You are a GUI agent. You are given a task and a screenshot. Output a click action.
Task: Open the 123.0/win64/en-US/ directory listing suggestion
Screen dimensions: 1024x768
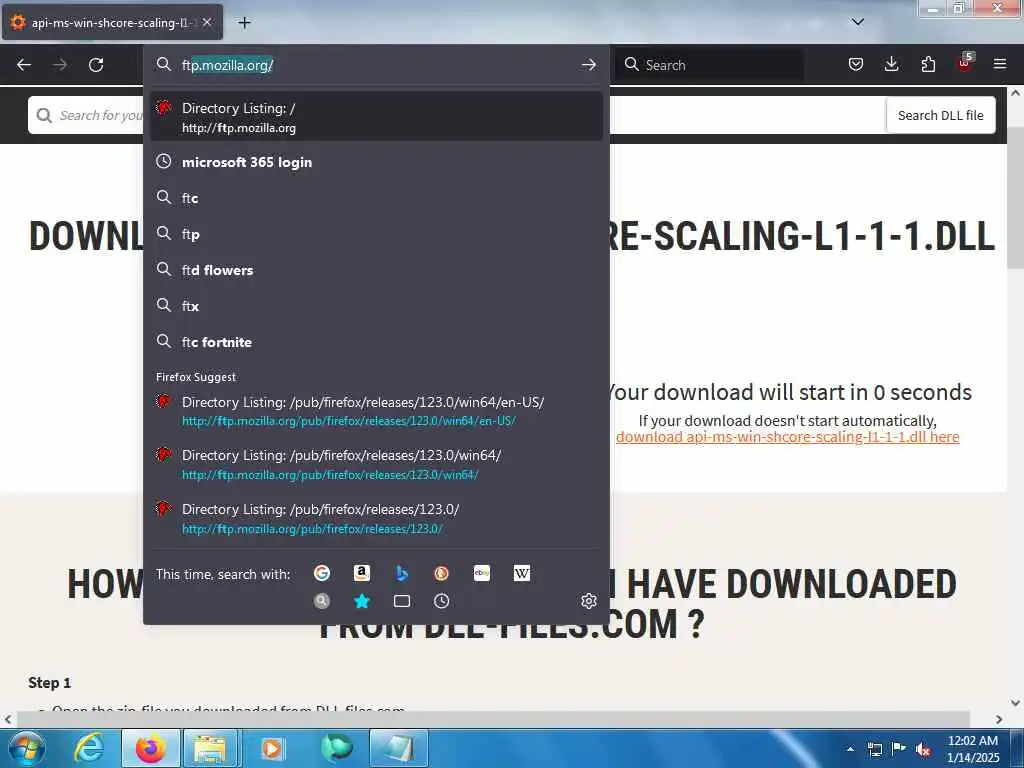(377, 411)
